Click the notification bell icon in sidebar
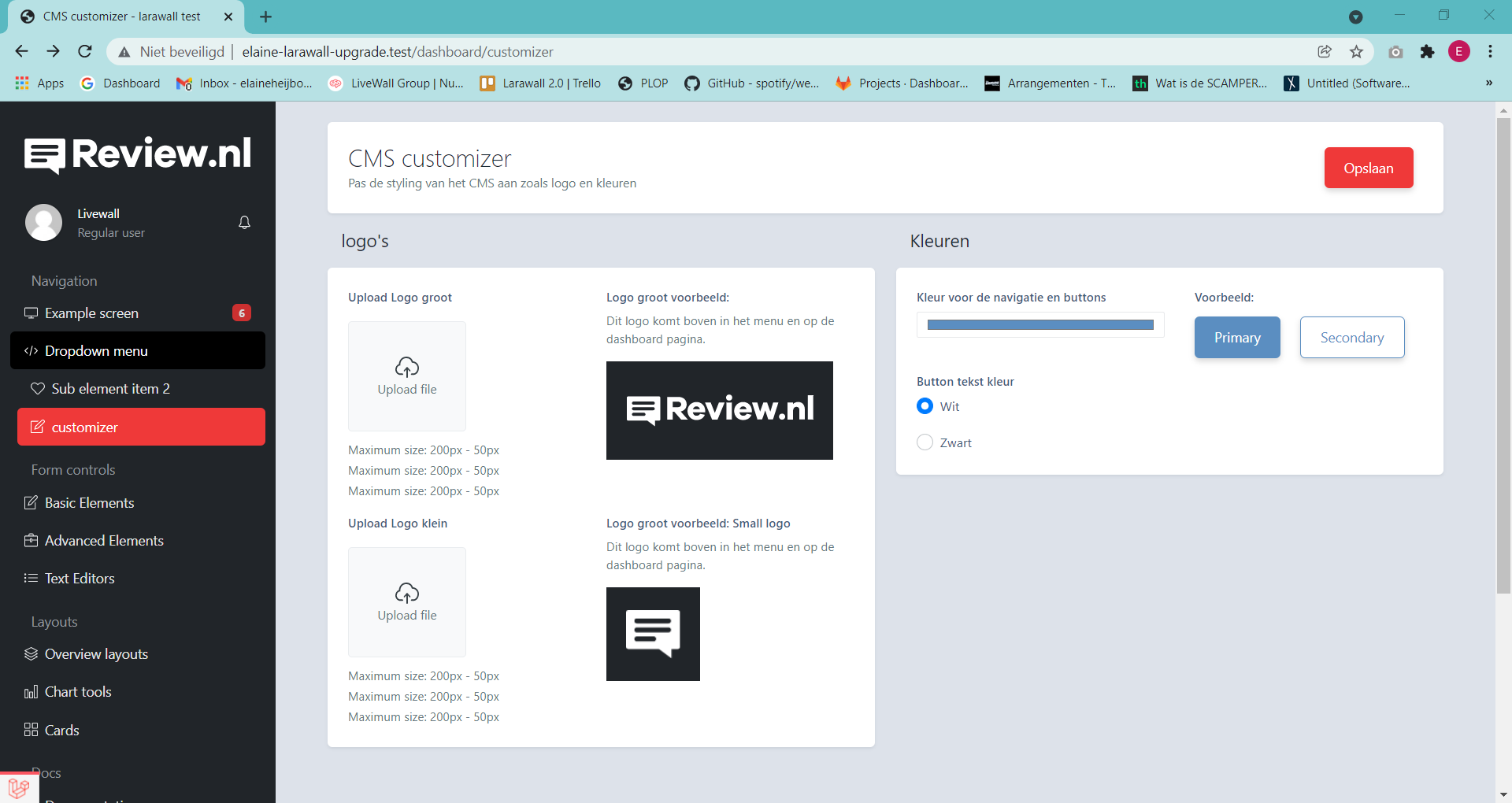The image size is (1512, 803). [x=244, y=223]
